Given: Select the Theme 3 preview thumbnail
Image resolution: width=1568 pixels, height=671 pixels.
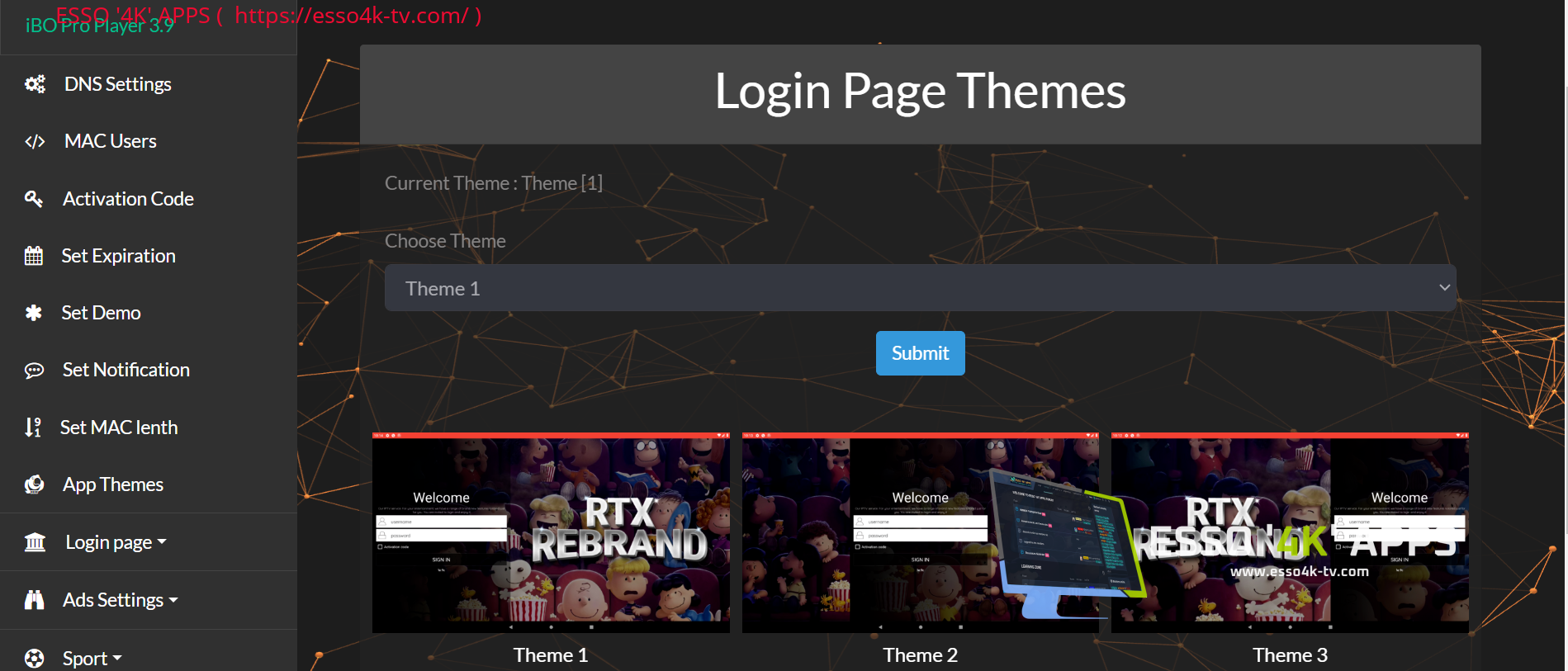Looking at the screenshot, I should coord(1290,532).
